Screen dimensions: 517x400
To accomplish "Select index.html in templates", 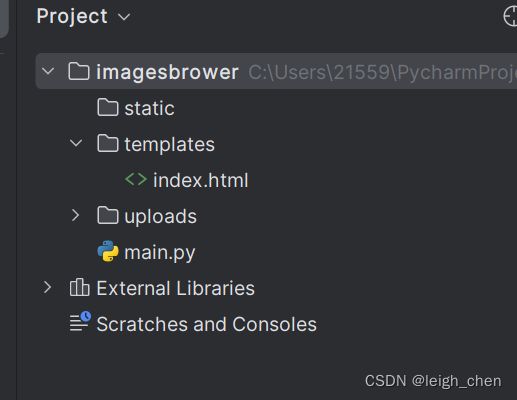I will (200, 180).
